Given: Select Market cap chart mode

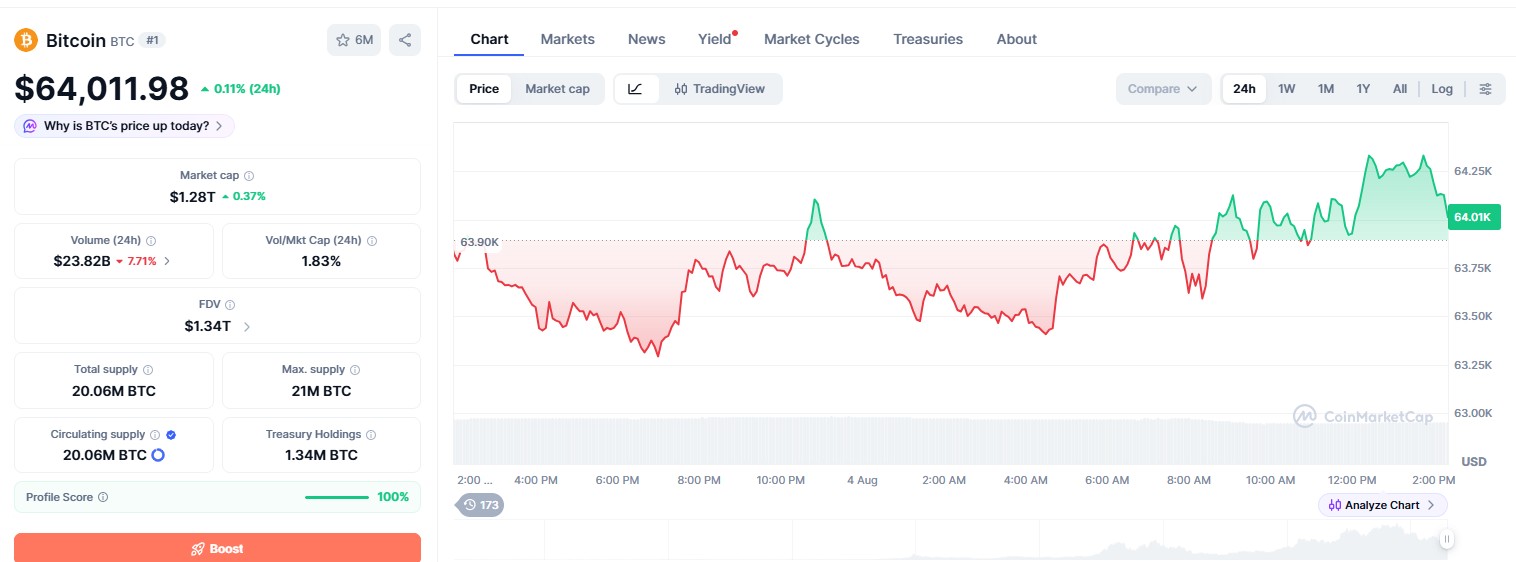Looking at the screenshot, I should (557, 89).
